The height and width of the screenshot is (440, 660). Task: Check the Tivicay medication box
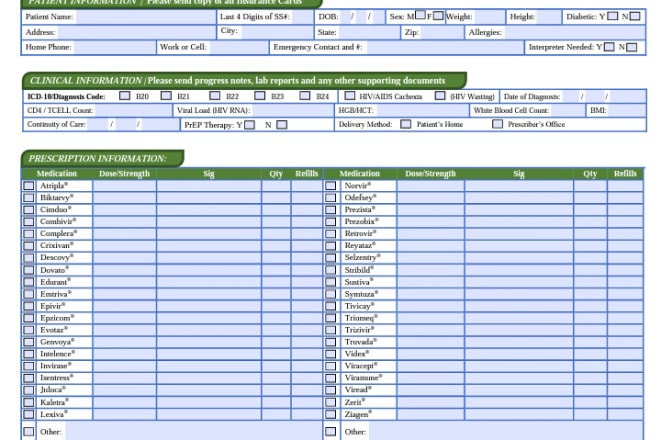click(x=331, y=306)
